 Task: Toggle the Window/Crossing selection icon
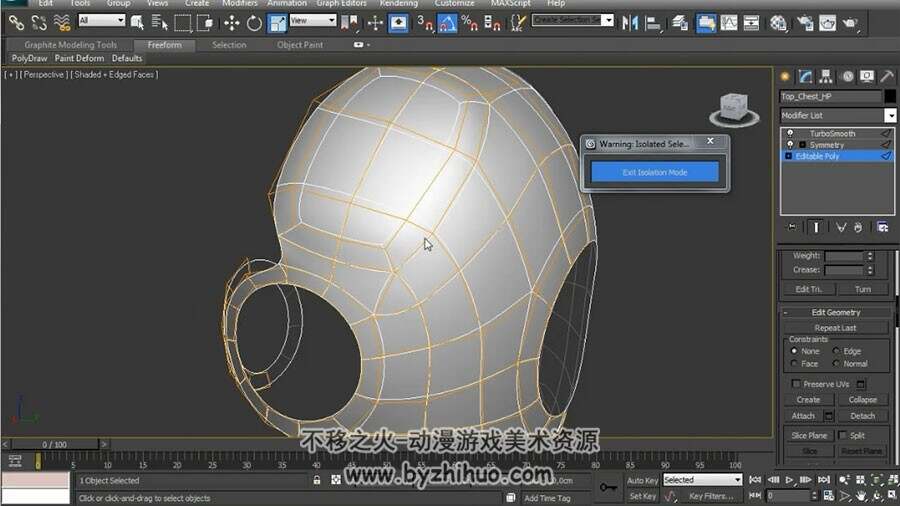click(205, 22)
